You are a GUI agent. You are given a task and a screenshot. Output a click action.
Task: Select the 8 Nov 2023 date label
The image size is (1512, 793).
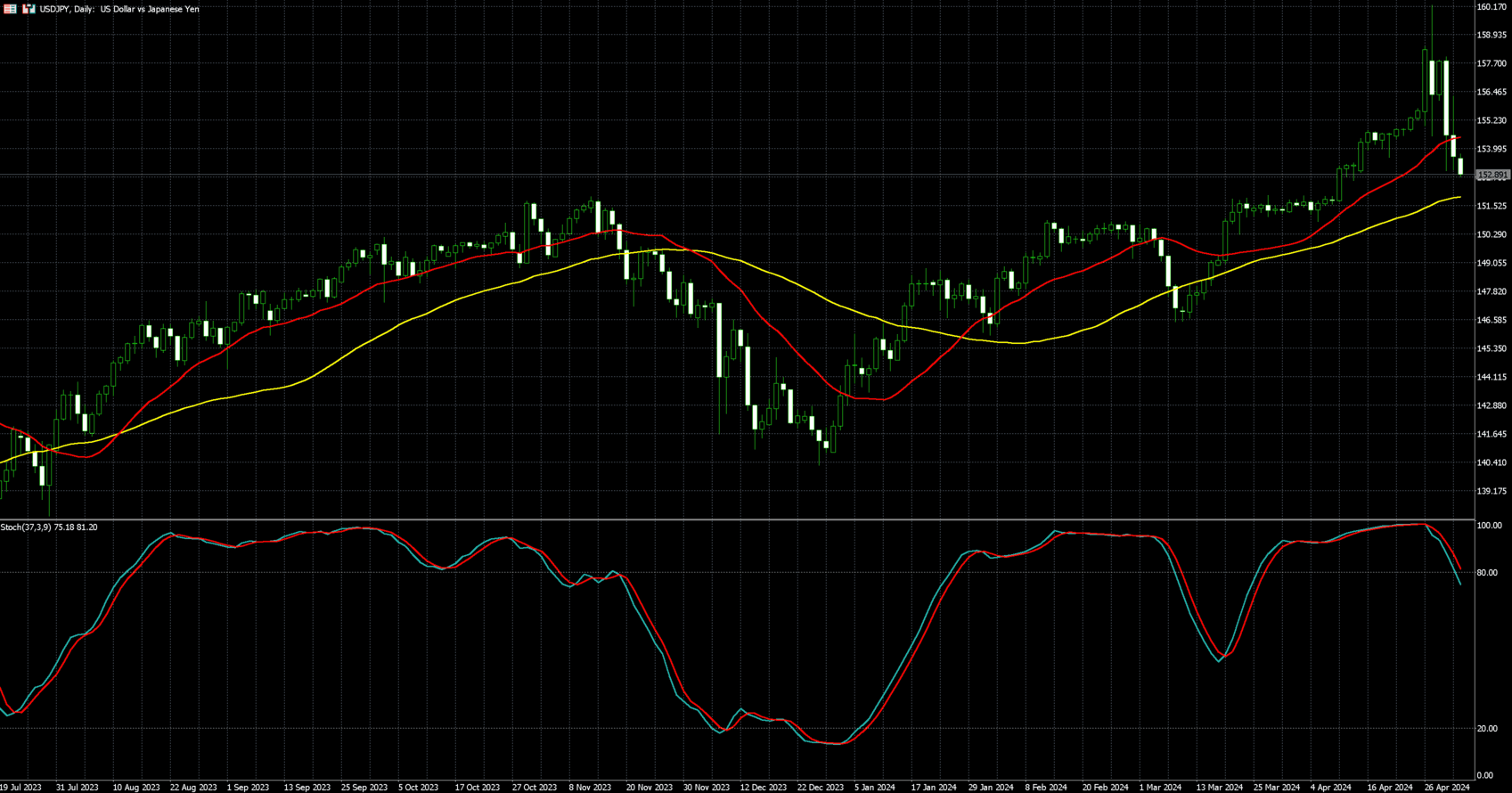[x=590, y=788]
